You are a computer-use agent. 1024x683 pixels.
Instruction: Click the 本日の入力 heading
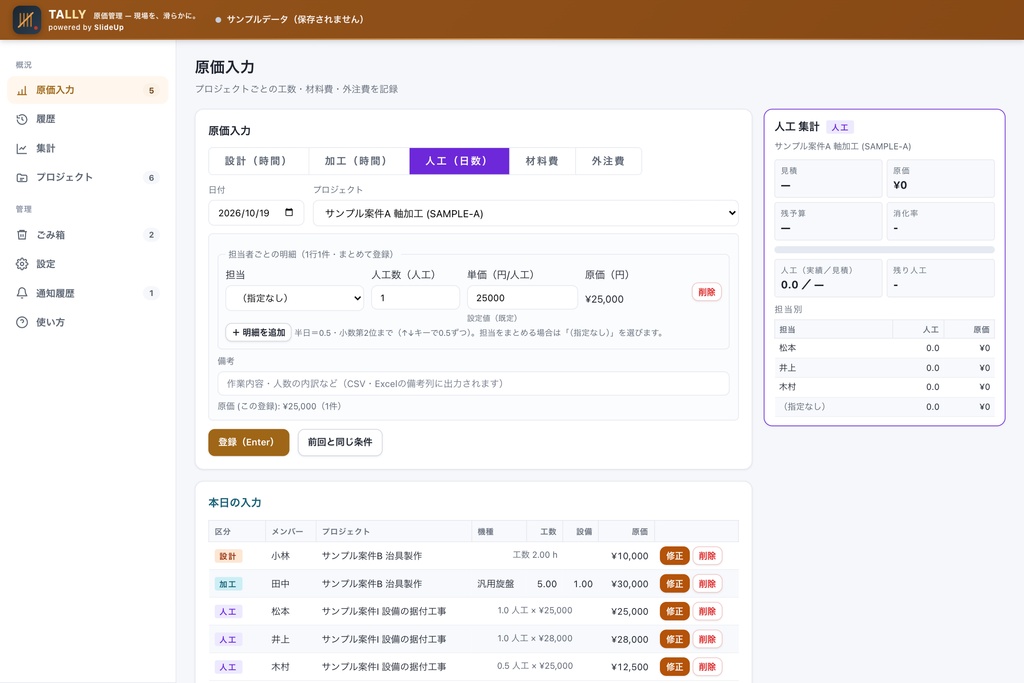(x=234, y=503)
